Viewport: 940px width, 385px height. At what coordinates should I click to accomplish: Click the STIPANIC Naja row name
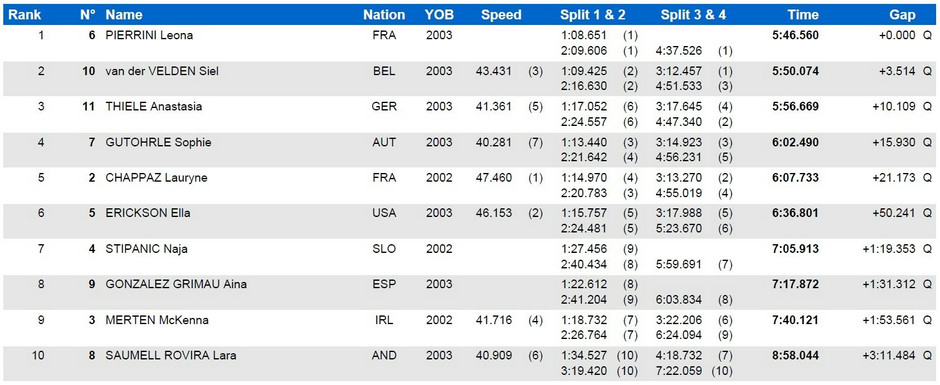146,249
